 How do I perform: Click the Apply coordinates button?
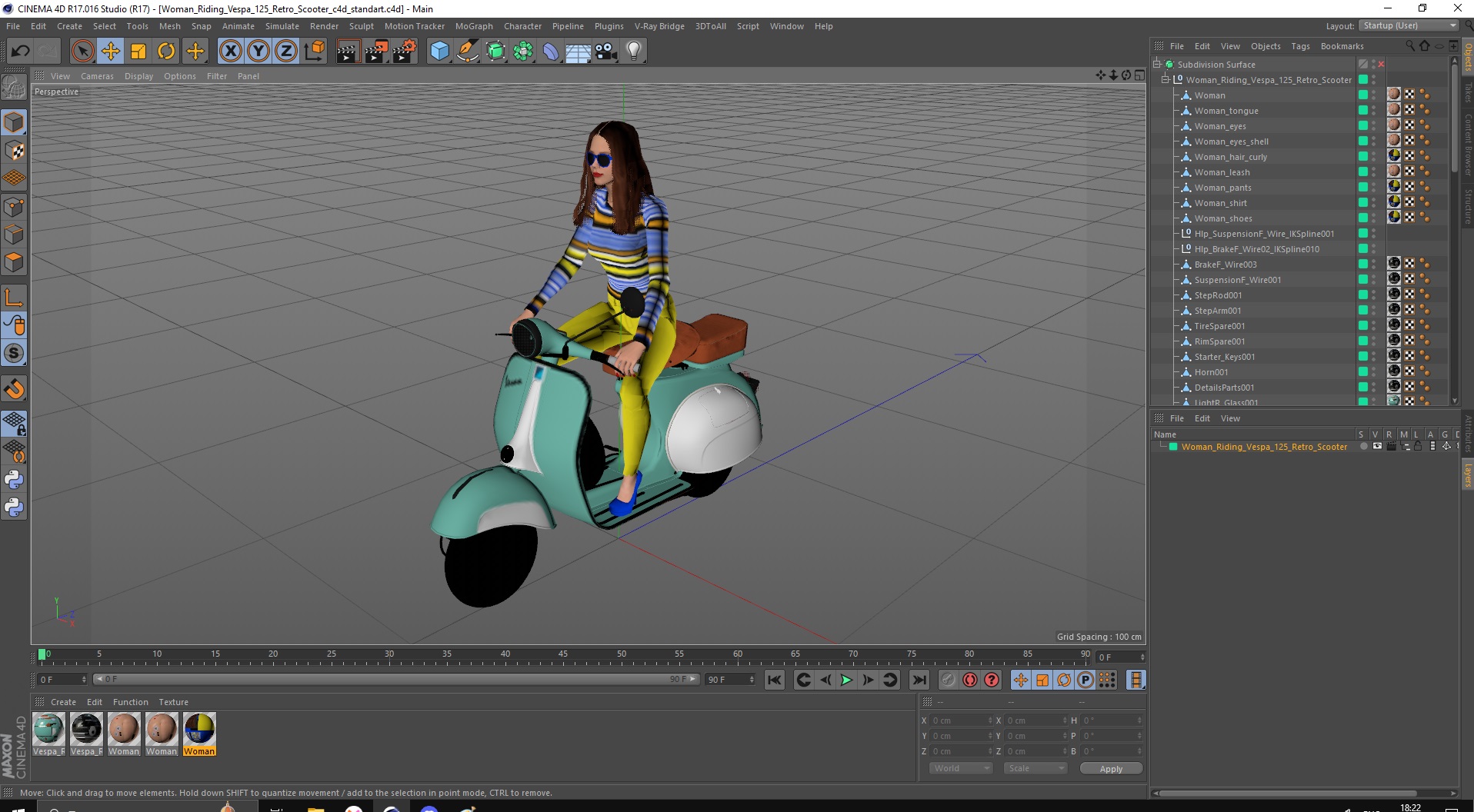[1111, 769]
